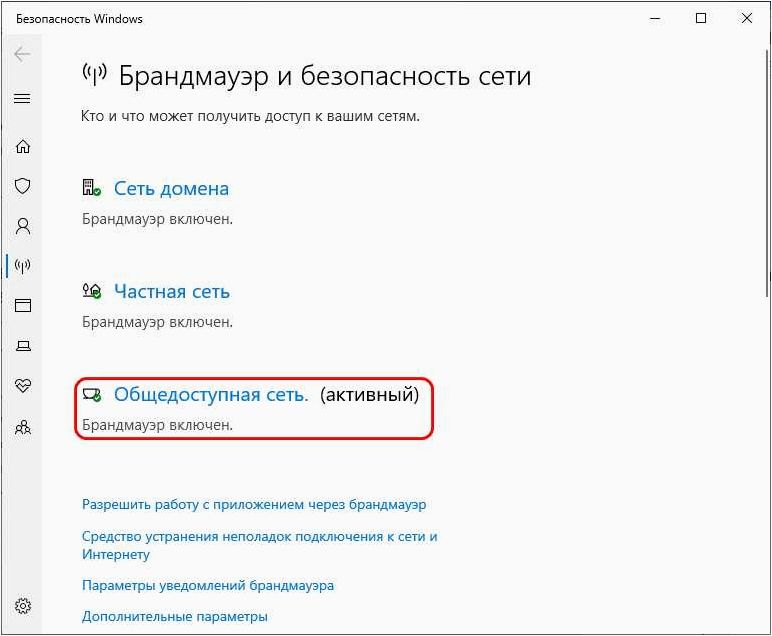Image resolution: width=772 pixels, height=636 pixels.
Task: Open Account protection person icon
Action: [x=23, y=226]
